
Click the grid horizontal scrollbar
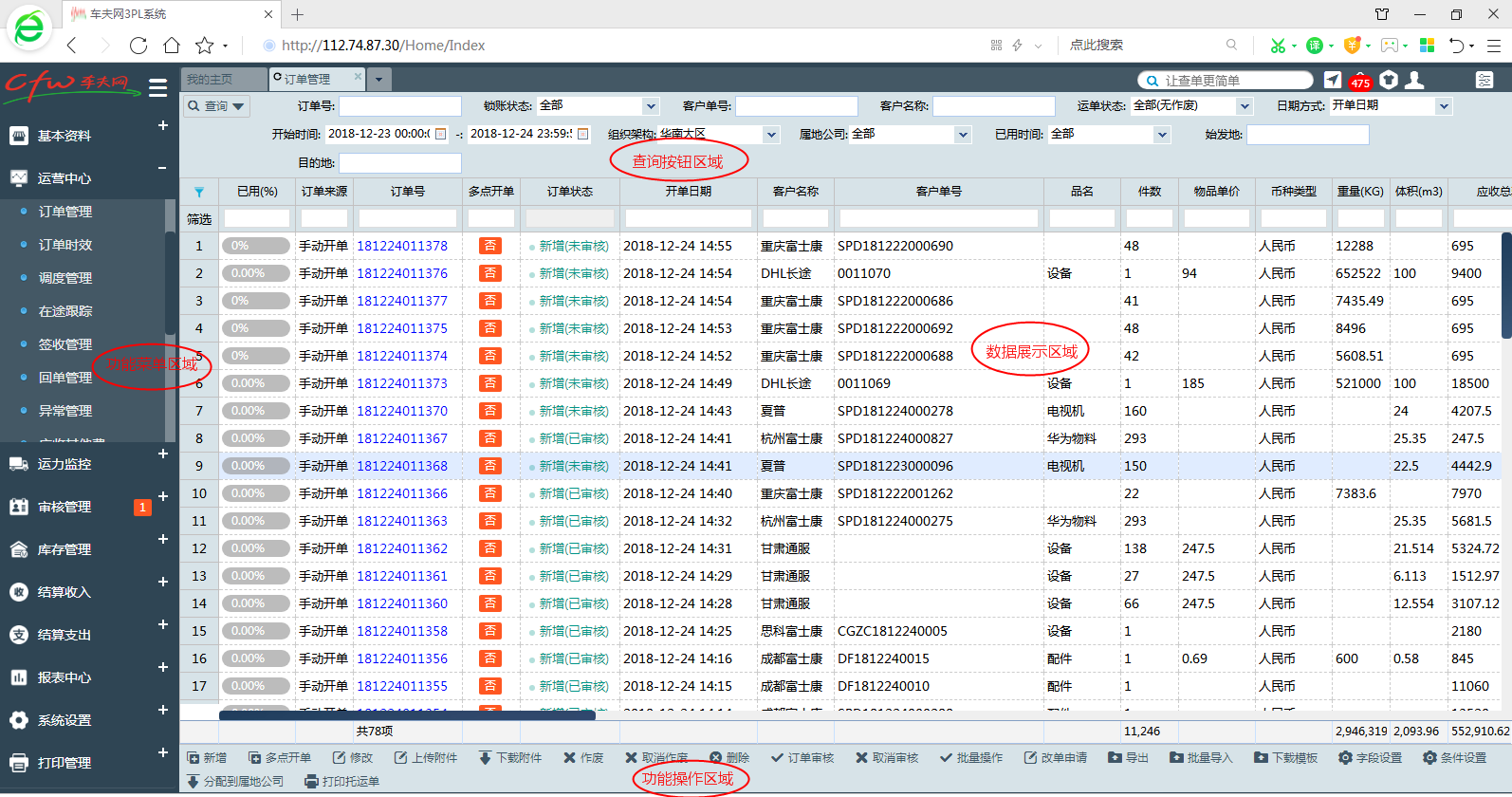pos(408,715)
